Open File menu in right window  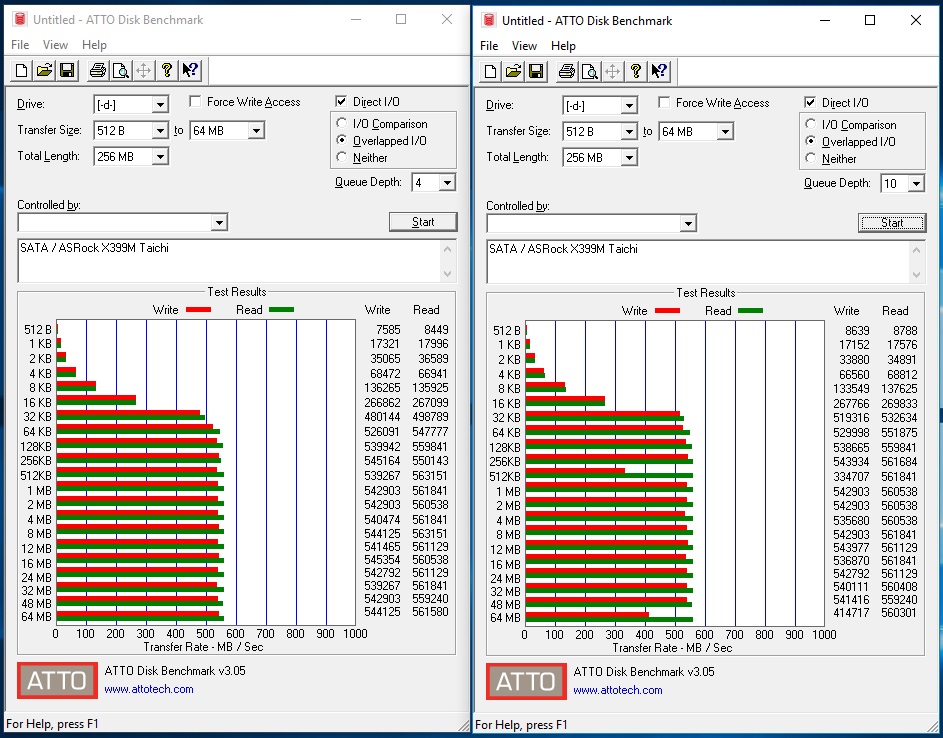pyautogui.click(x=489, y=46)
